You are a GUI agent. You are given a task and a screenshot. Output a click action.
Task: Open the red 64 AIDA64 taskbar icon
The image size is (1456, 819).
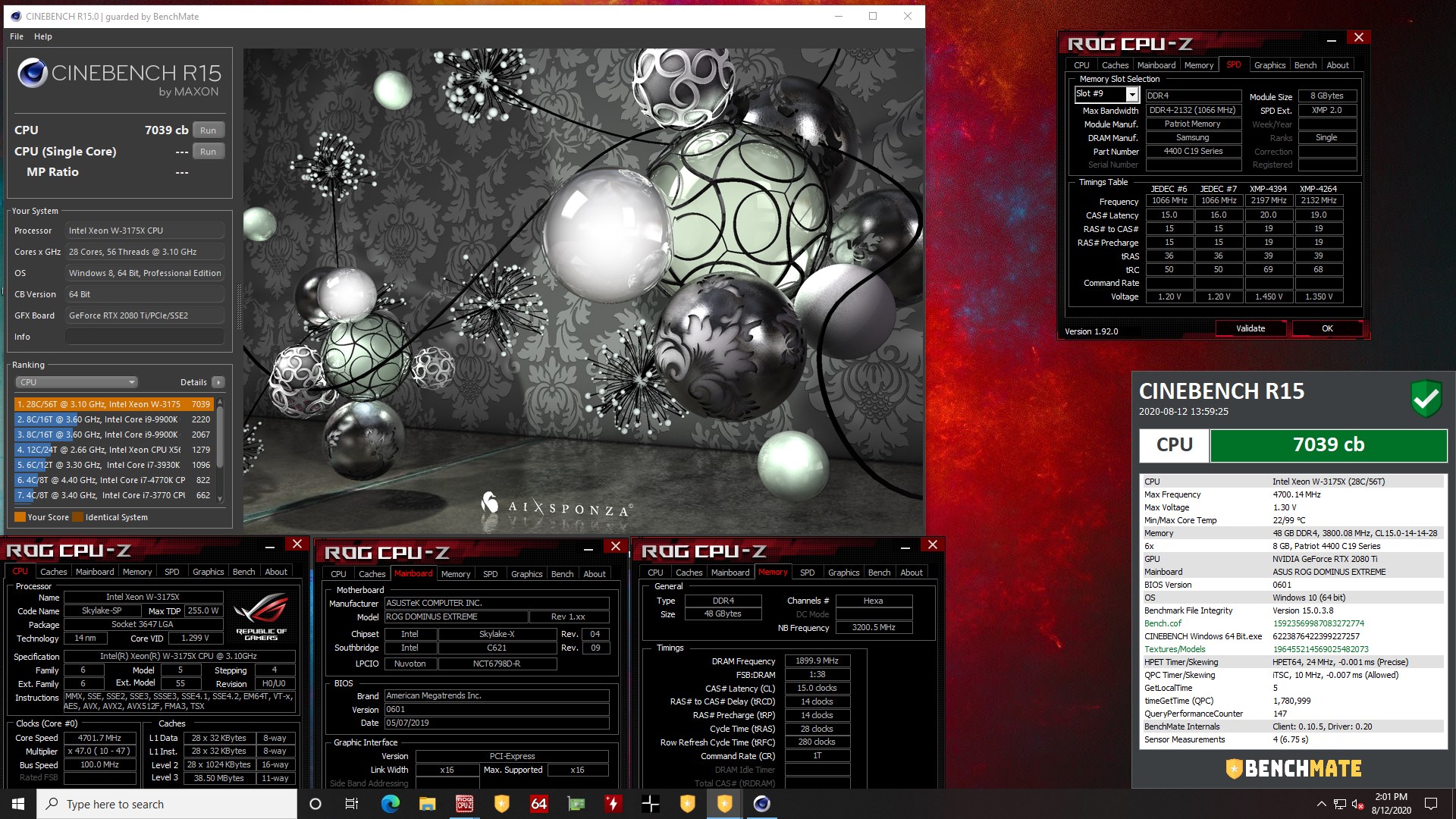coord(538,804)
